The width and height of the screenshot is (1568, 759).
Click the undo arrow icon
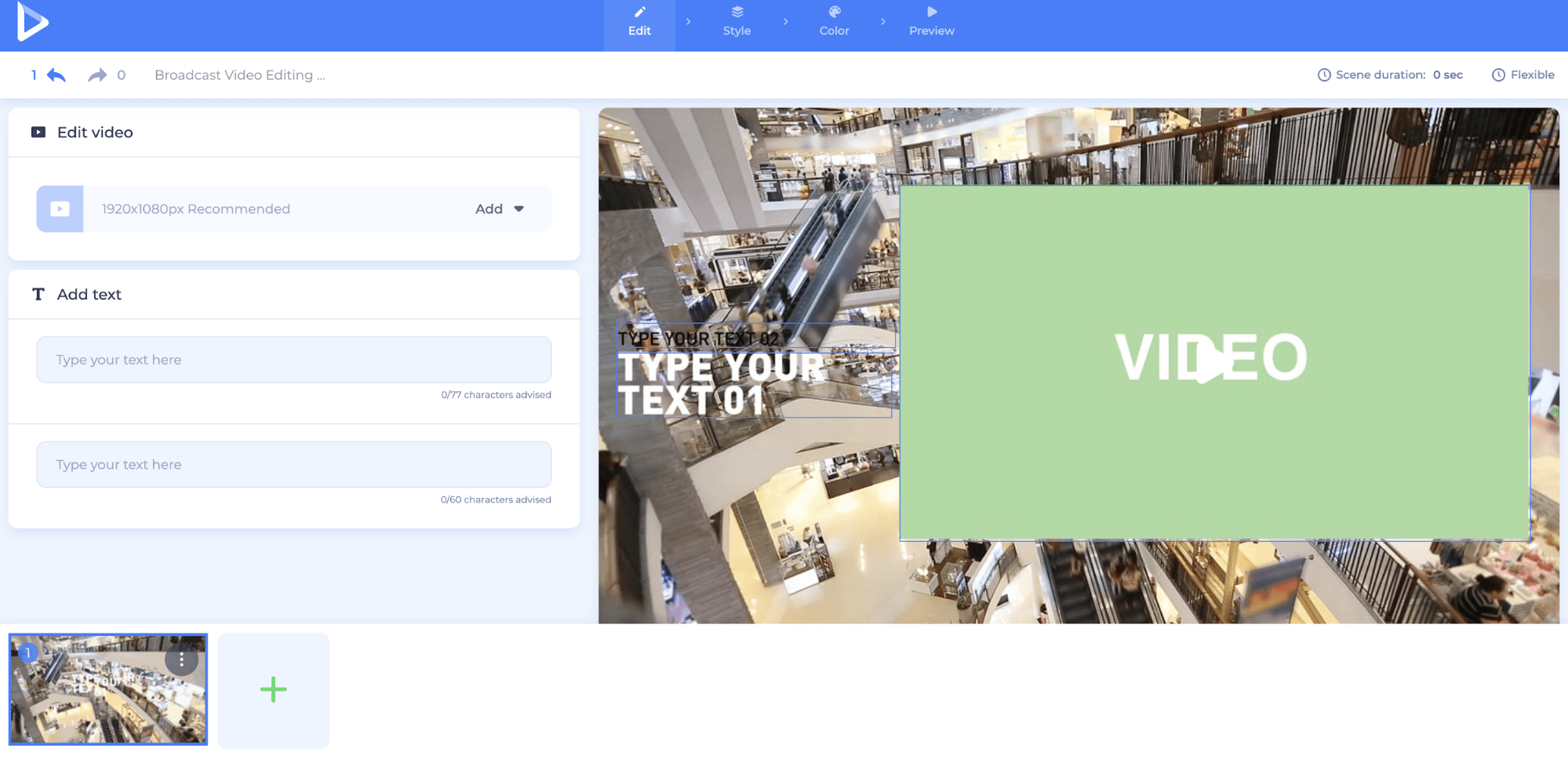56,75
